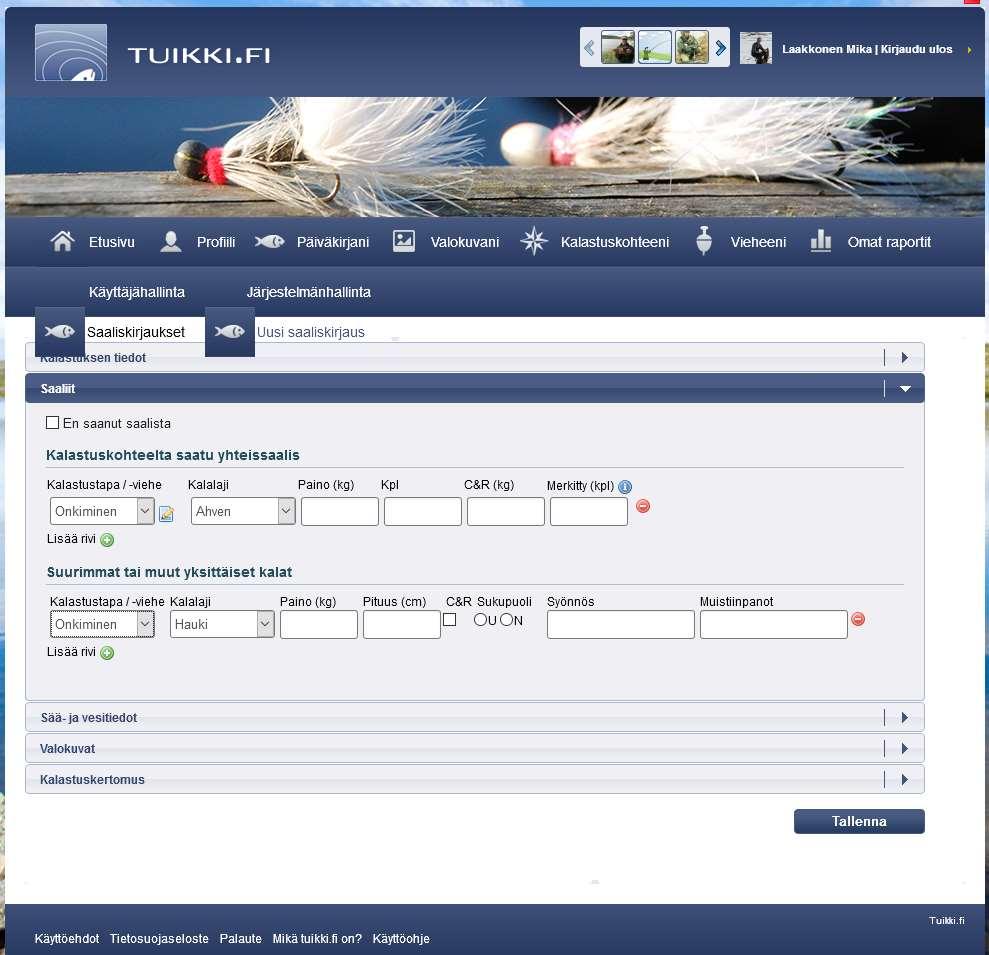Viewport: 989px width, 955px height.
Task: Click the Syönnös input field
Action: pos(621,624)
